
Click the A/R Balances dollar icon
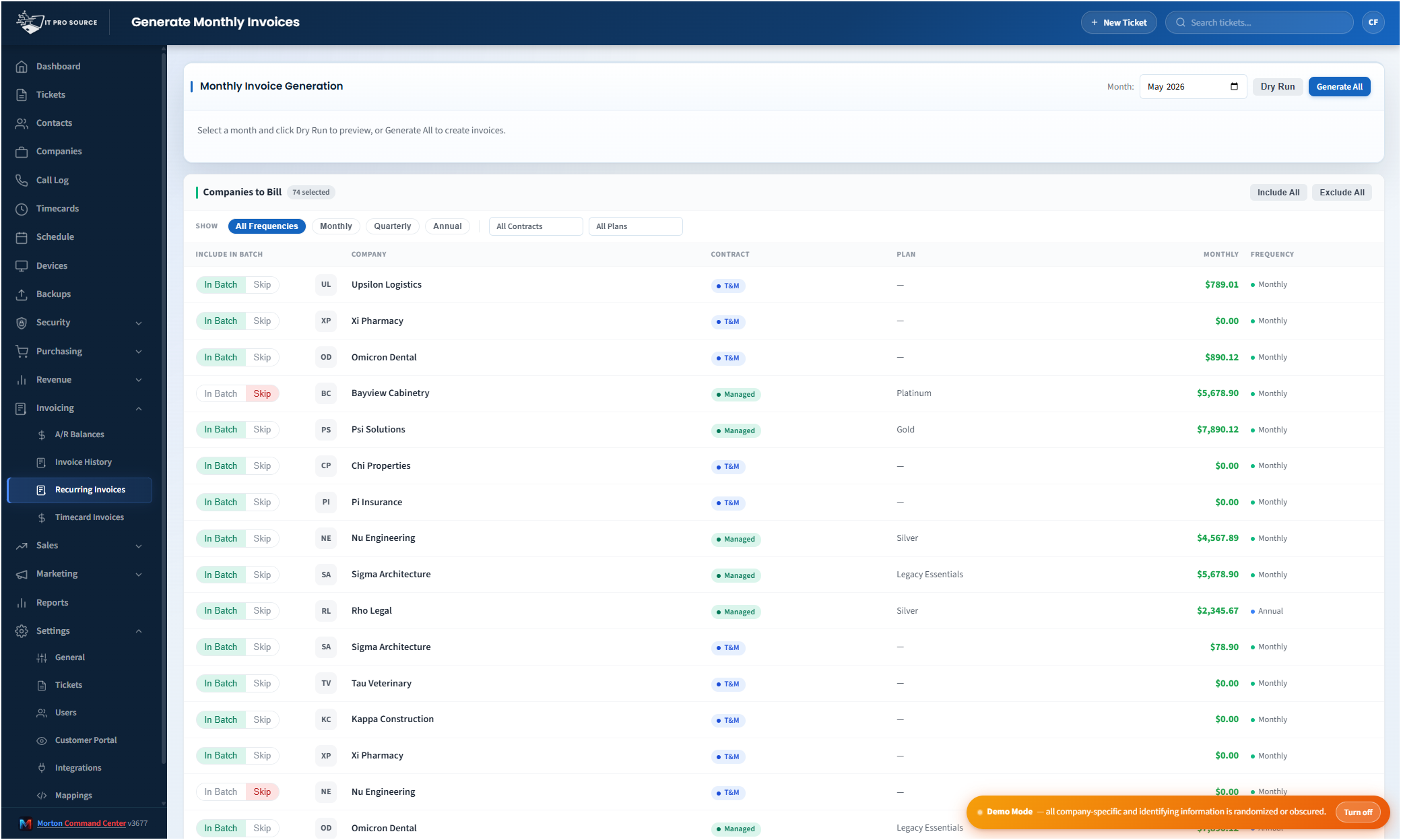42,434
